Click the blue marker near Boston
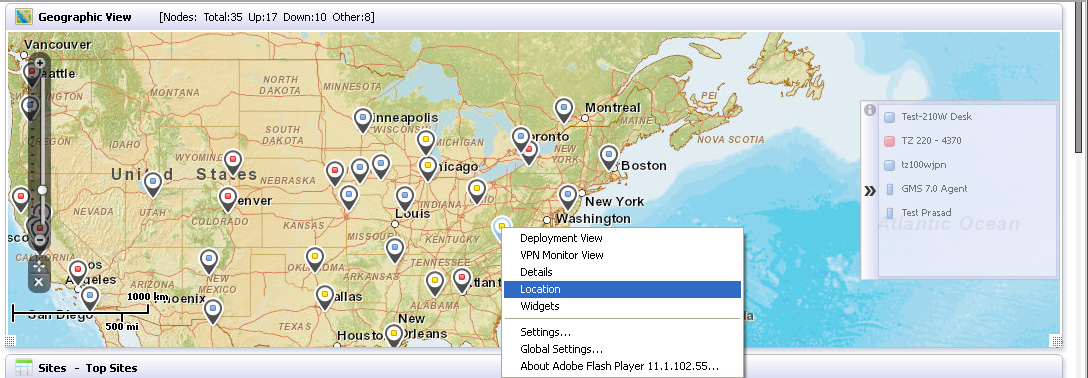This screenshot has height=378, width=1088. point(609,157)
